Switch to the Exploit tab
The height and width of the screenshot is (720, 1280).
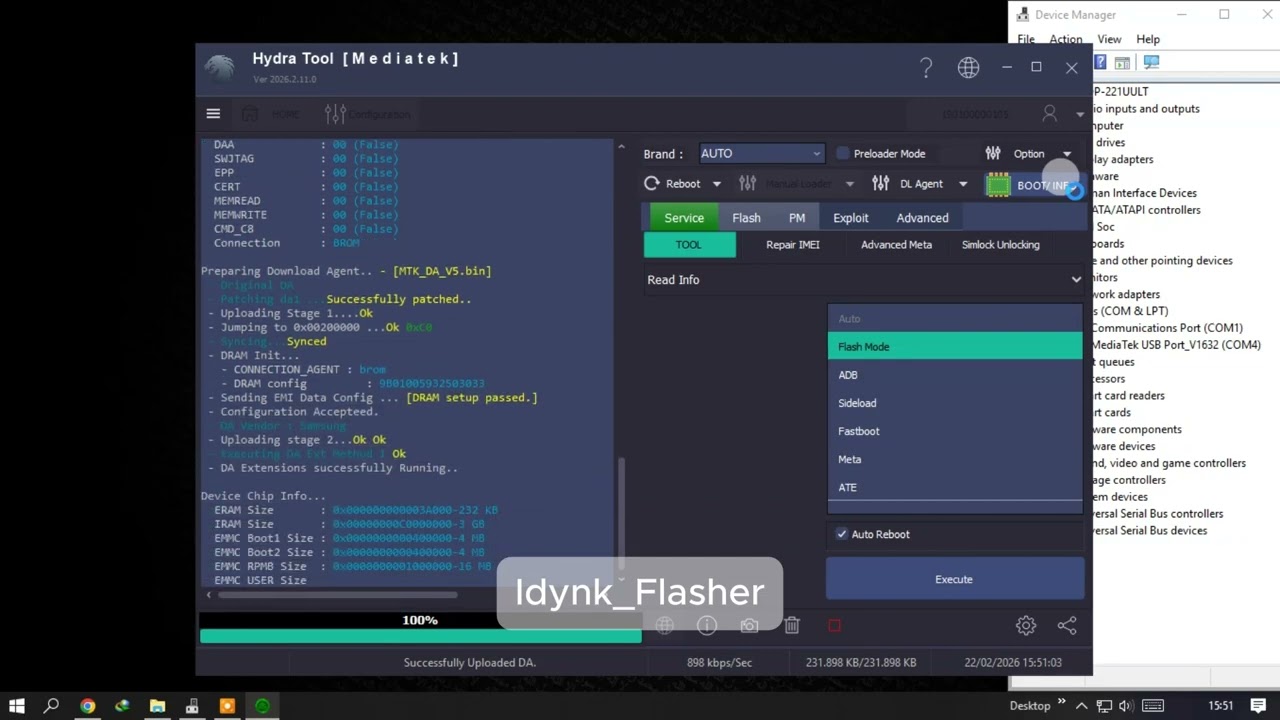click(x=851, y=218)
